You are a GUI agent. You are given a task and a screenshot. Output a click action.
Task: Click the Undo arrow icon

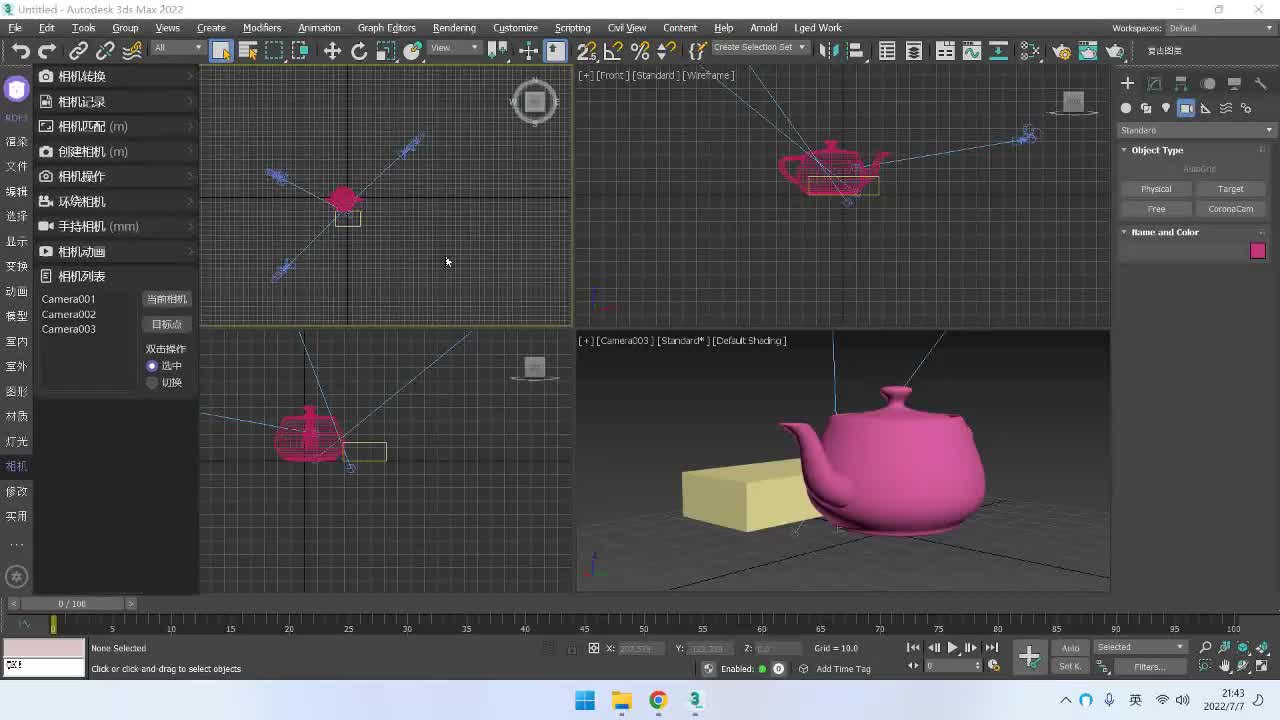(20, 51)
